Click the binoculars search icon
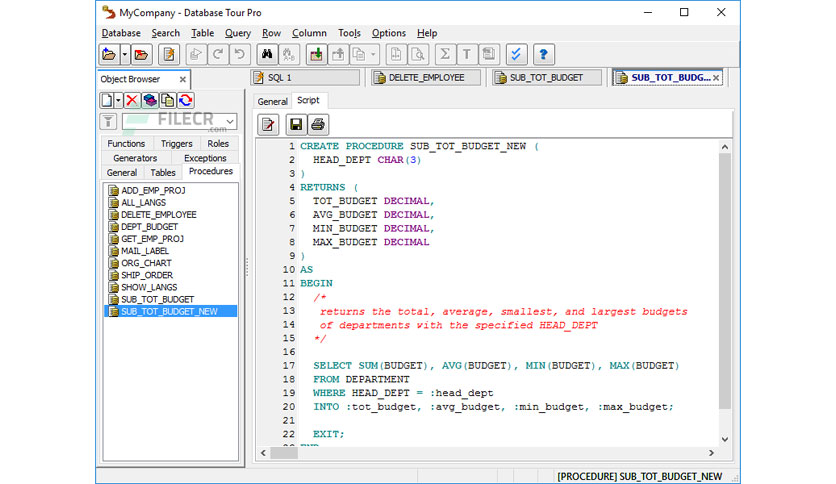Screen dimensions: 836x484 pos(267,54)
